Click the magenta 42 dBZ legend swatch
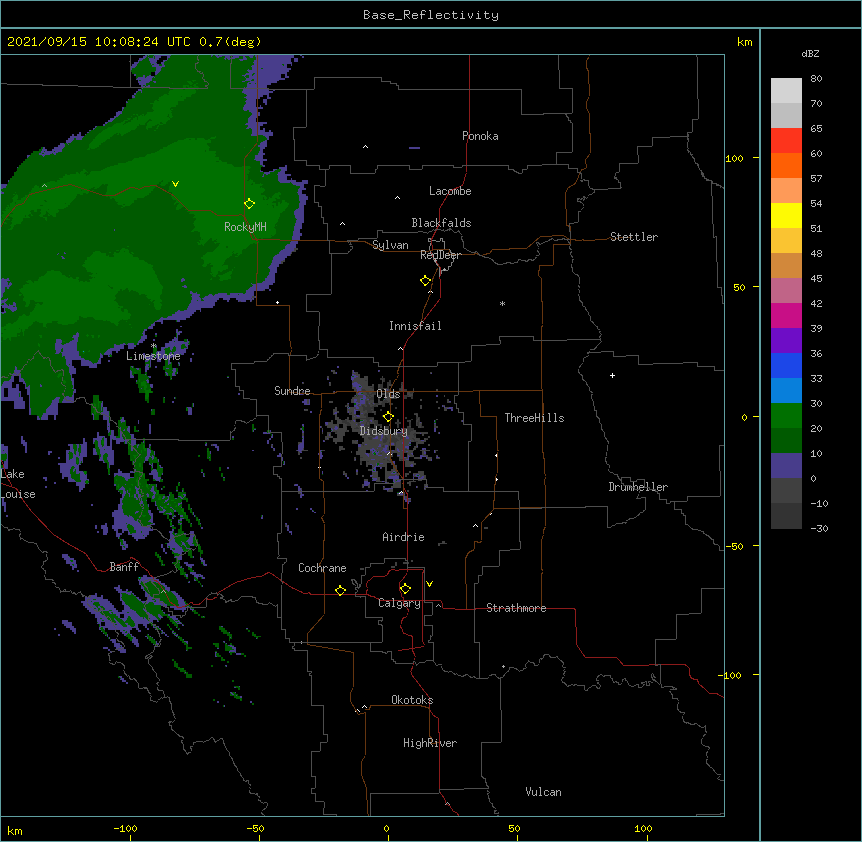The height and width of the screenshot is (842, 862). click(786, 315)
